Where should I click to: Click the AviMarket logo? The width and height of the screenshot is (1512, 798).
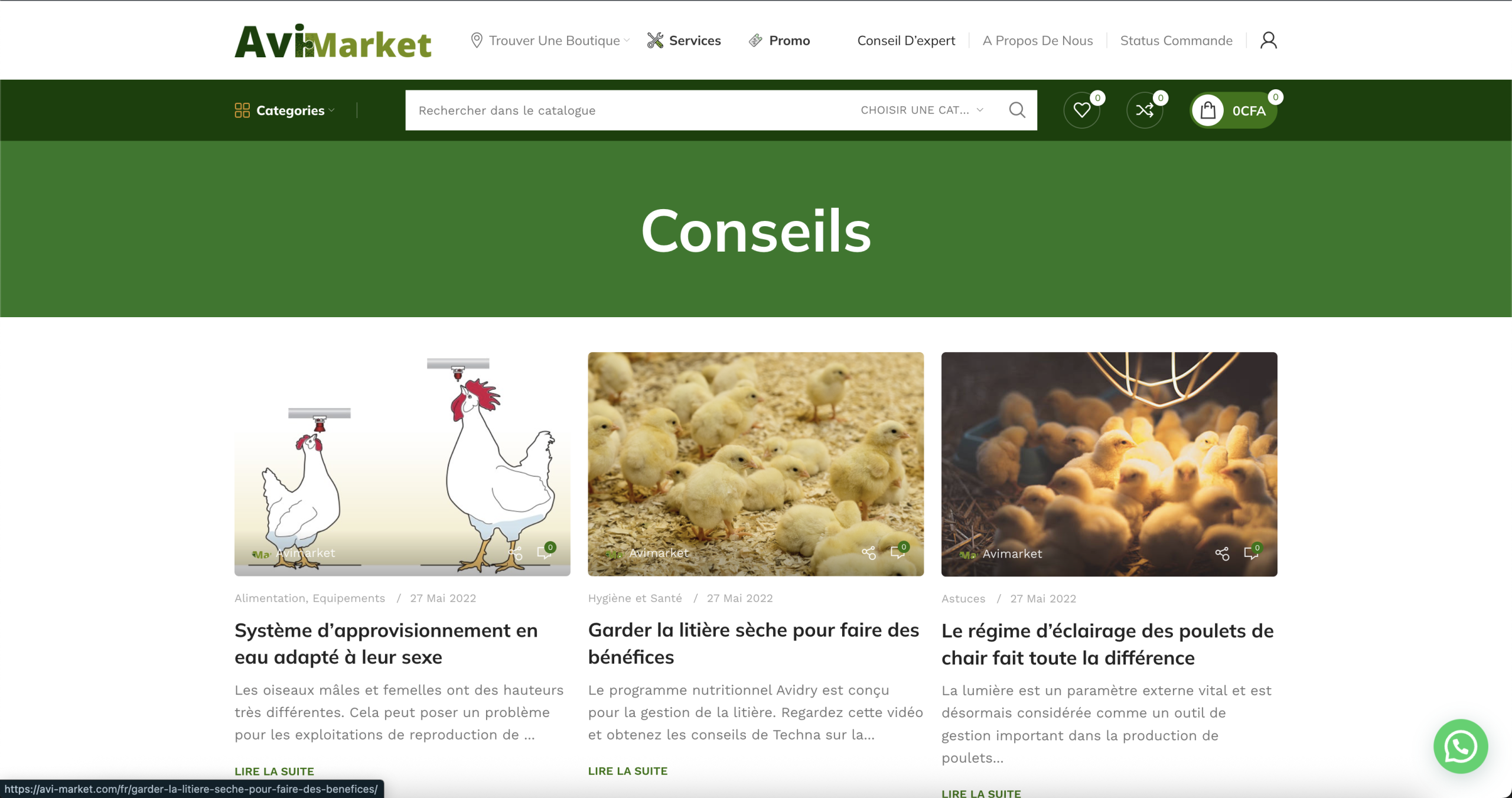[333, 41]
